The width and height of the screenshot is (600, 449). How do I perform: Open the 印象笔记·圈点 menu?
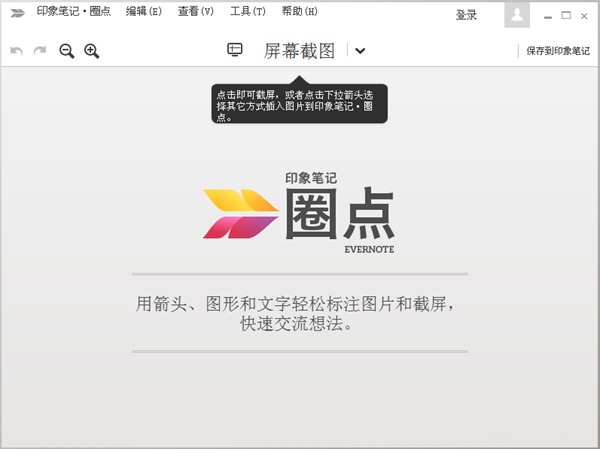(73, 11)
